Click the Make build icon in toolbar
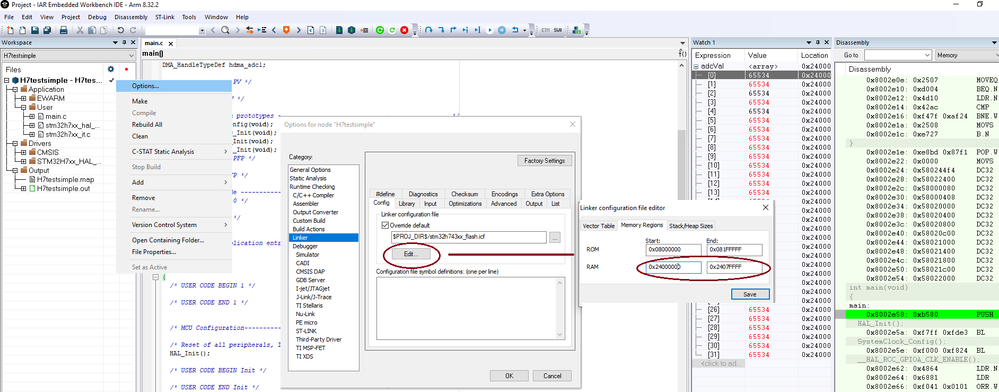This screenshot has height=392, width=999. coord(352,30)
